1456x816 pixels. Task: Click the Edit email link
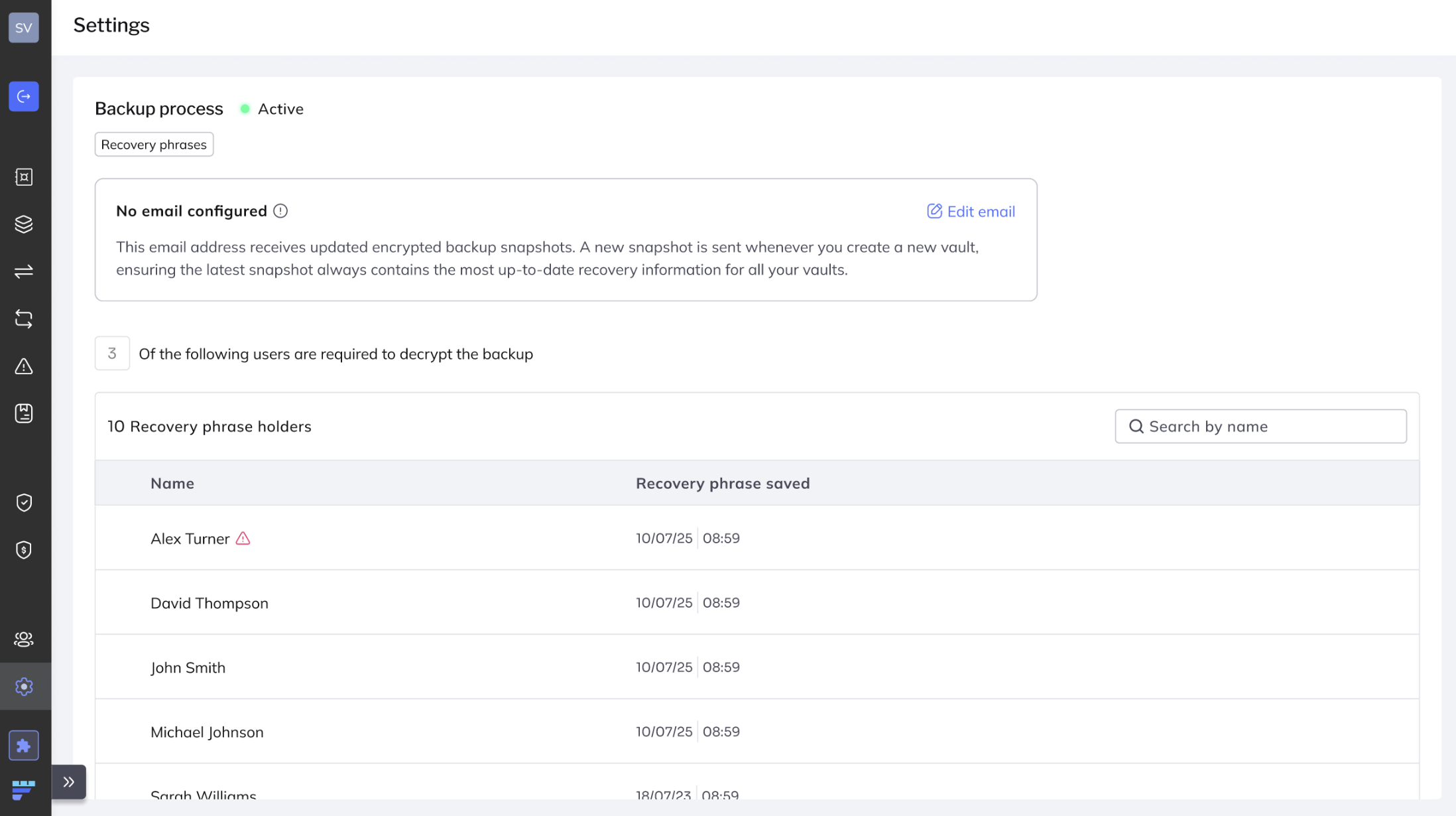[x=971, y=212]
